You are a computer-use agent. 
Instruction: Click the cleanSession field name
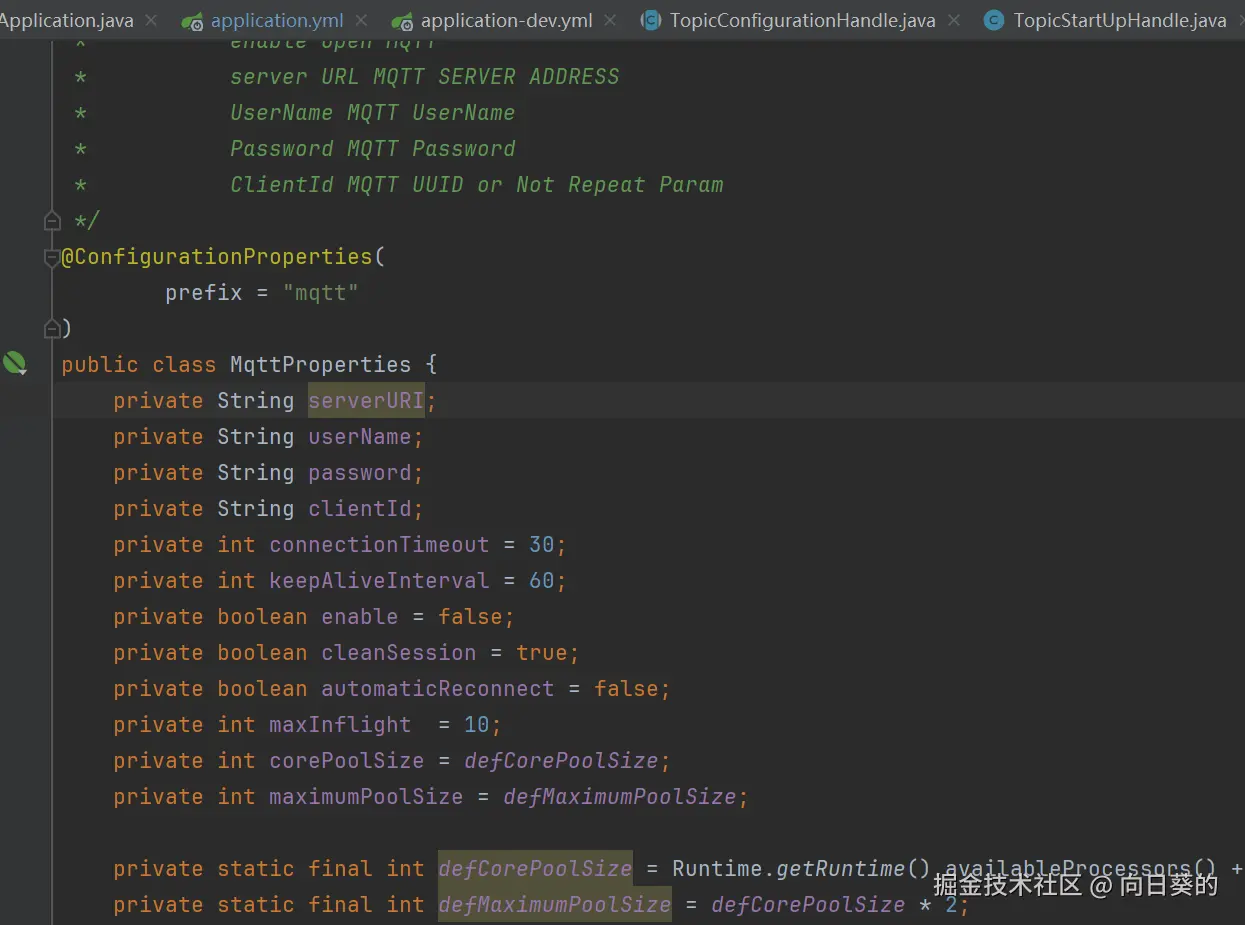click(398, 653)
